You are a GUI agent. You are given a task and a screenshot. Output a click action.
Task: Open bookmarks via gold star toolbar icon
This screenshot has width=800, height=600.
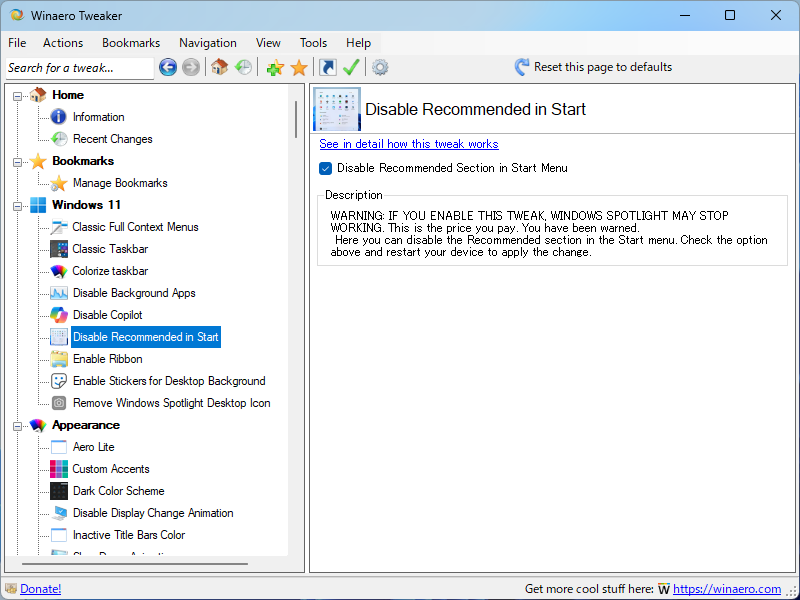point(299,67)
